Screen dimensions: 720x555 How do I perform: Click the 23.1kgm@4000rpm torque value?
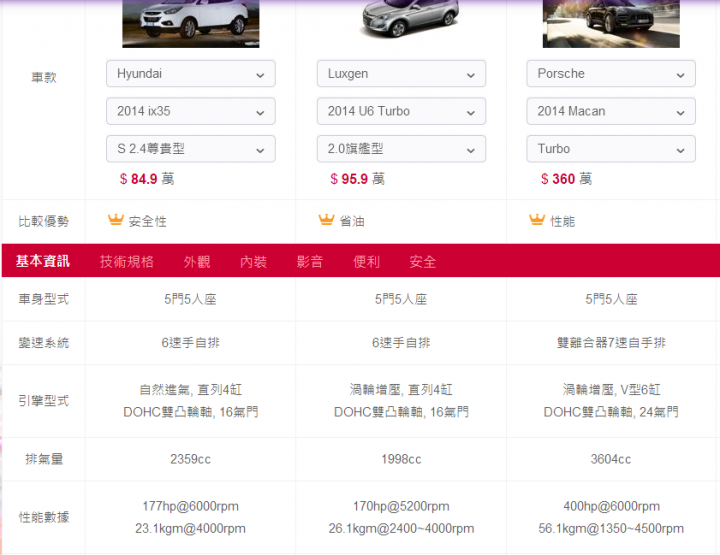click(190, 529)
